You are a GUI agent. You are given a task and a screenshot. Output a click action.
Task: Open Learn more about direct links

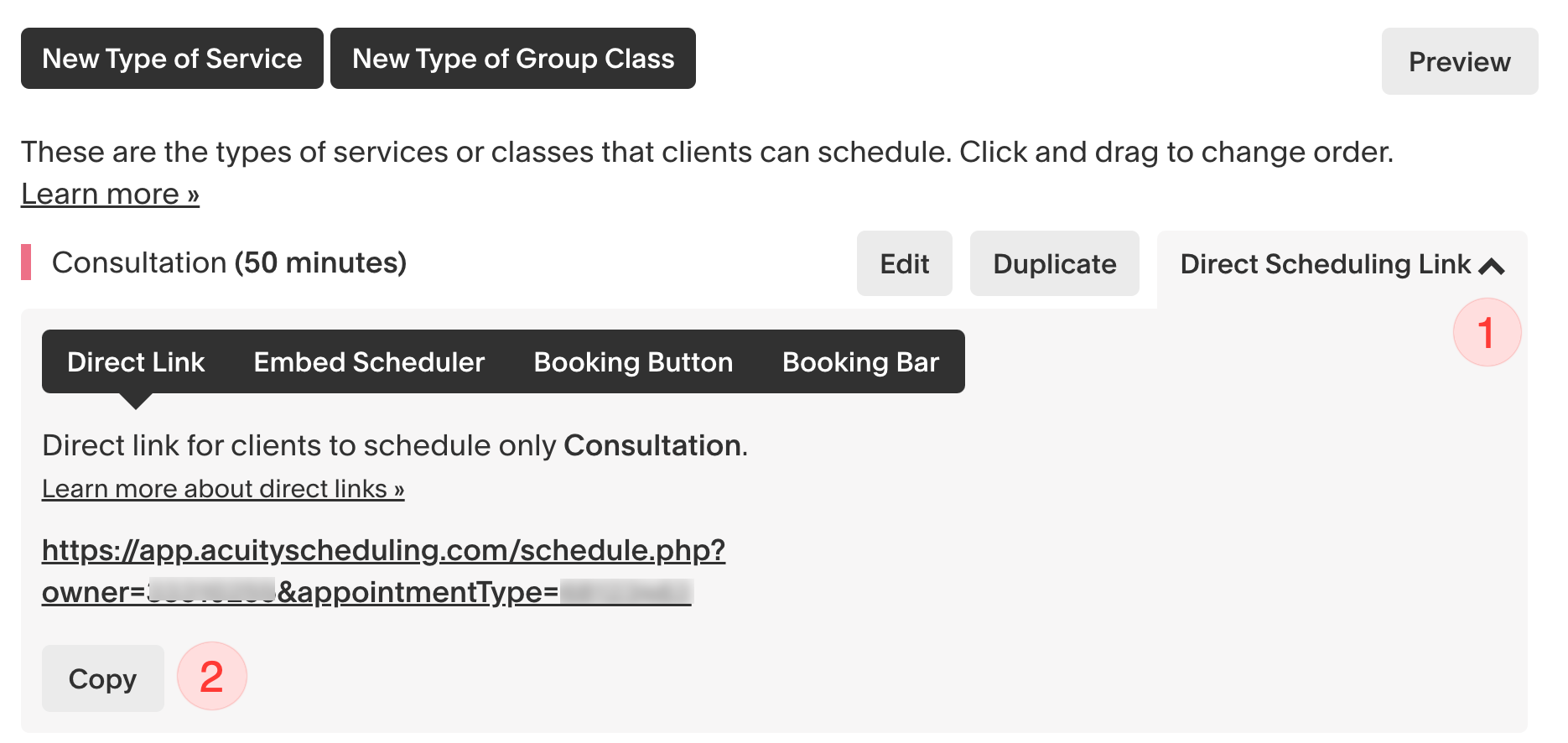(x=223, y=489)
